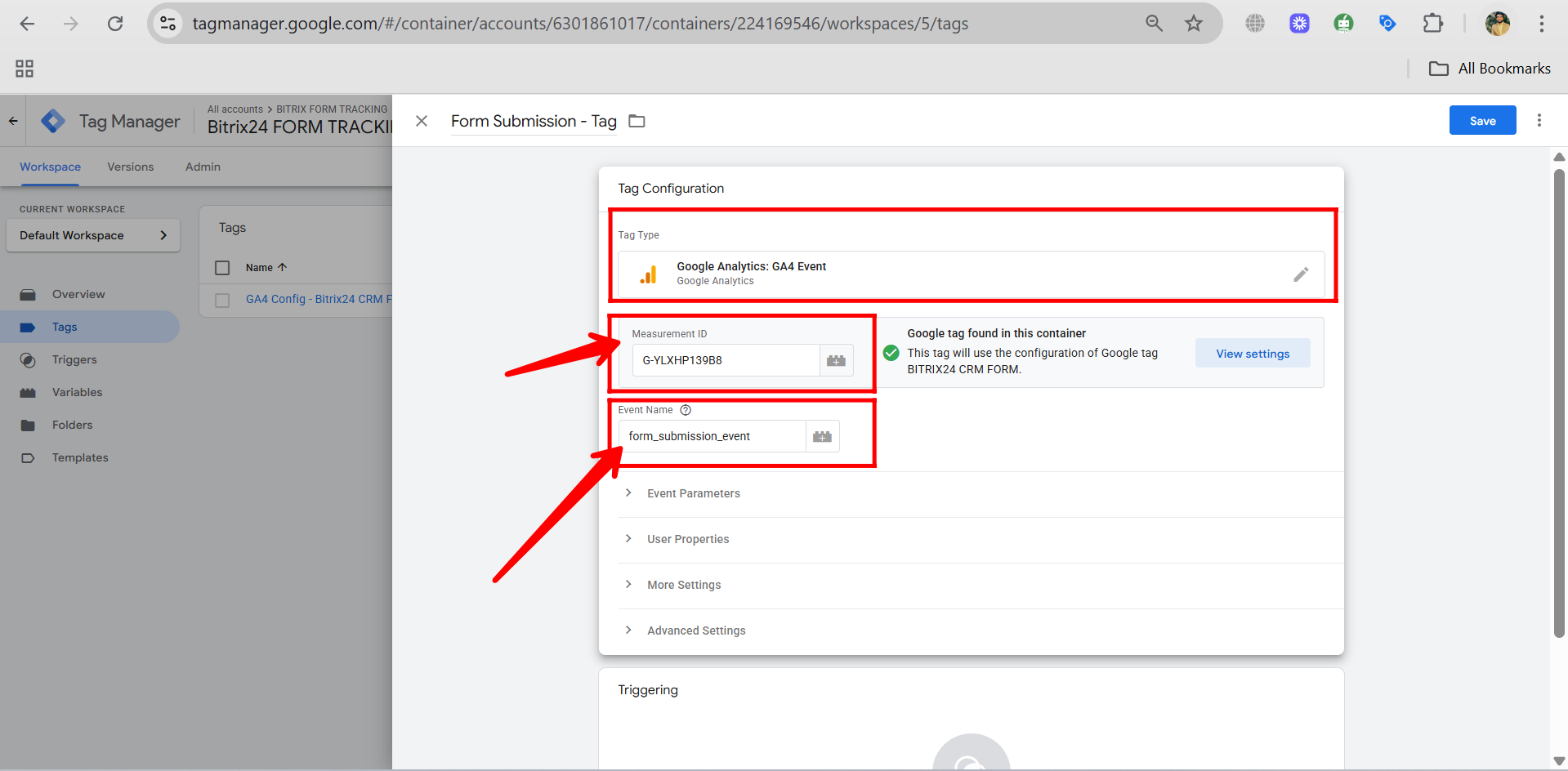Open site information icon in address bar

pyautogui.click(x=168, y=24)
